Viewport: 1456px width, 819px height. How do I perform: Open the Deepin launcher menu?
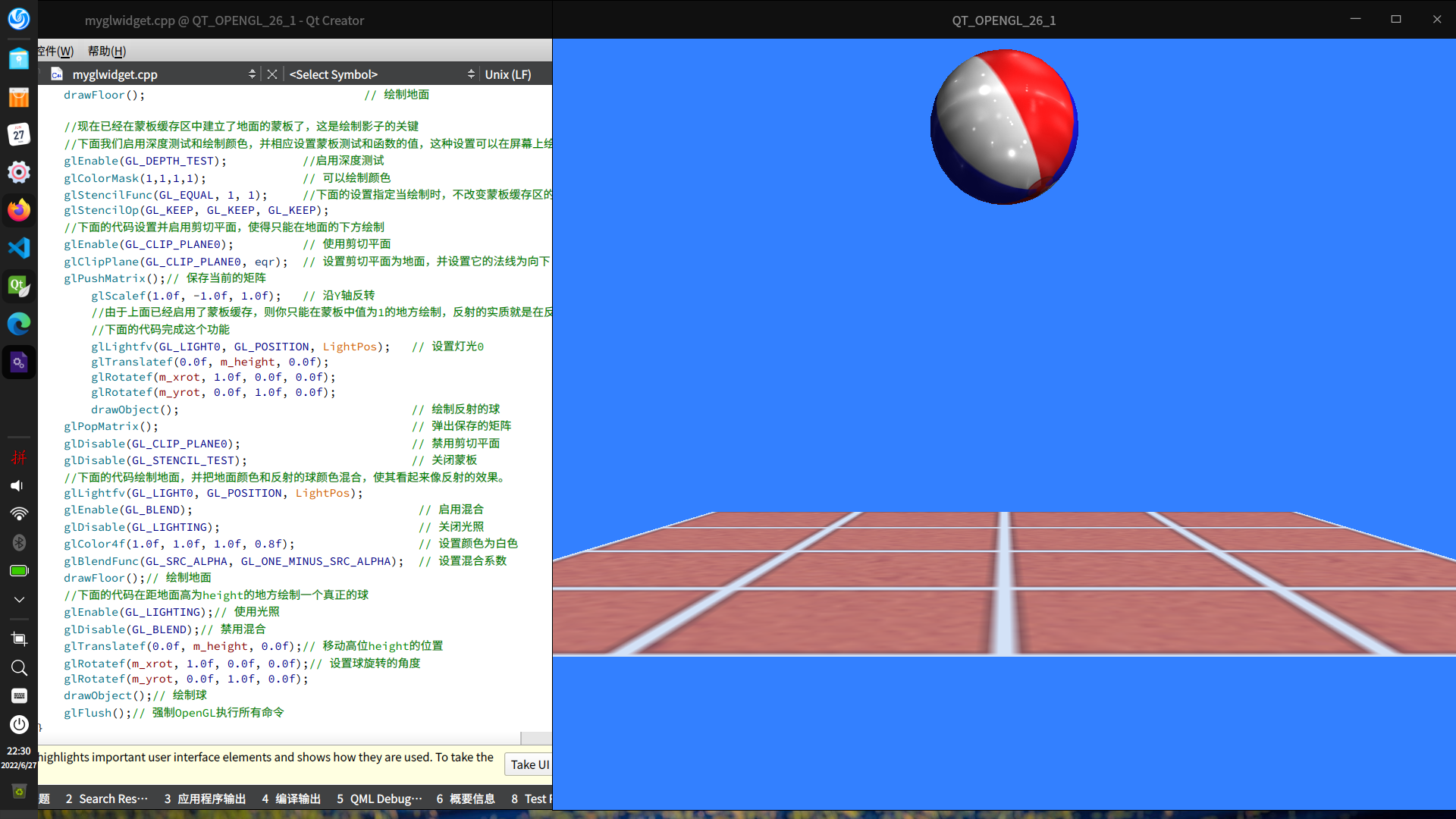tap(19, 19)
